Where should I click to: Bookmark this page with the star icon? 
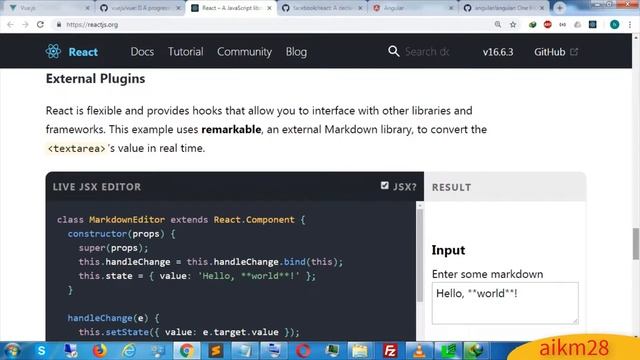pos(513,24)
